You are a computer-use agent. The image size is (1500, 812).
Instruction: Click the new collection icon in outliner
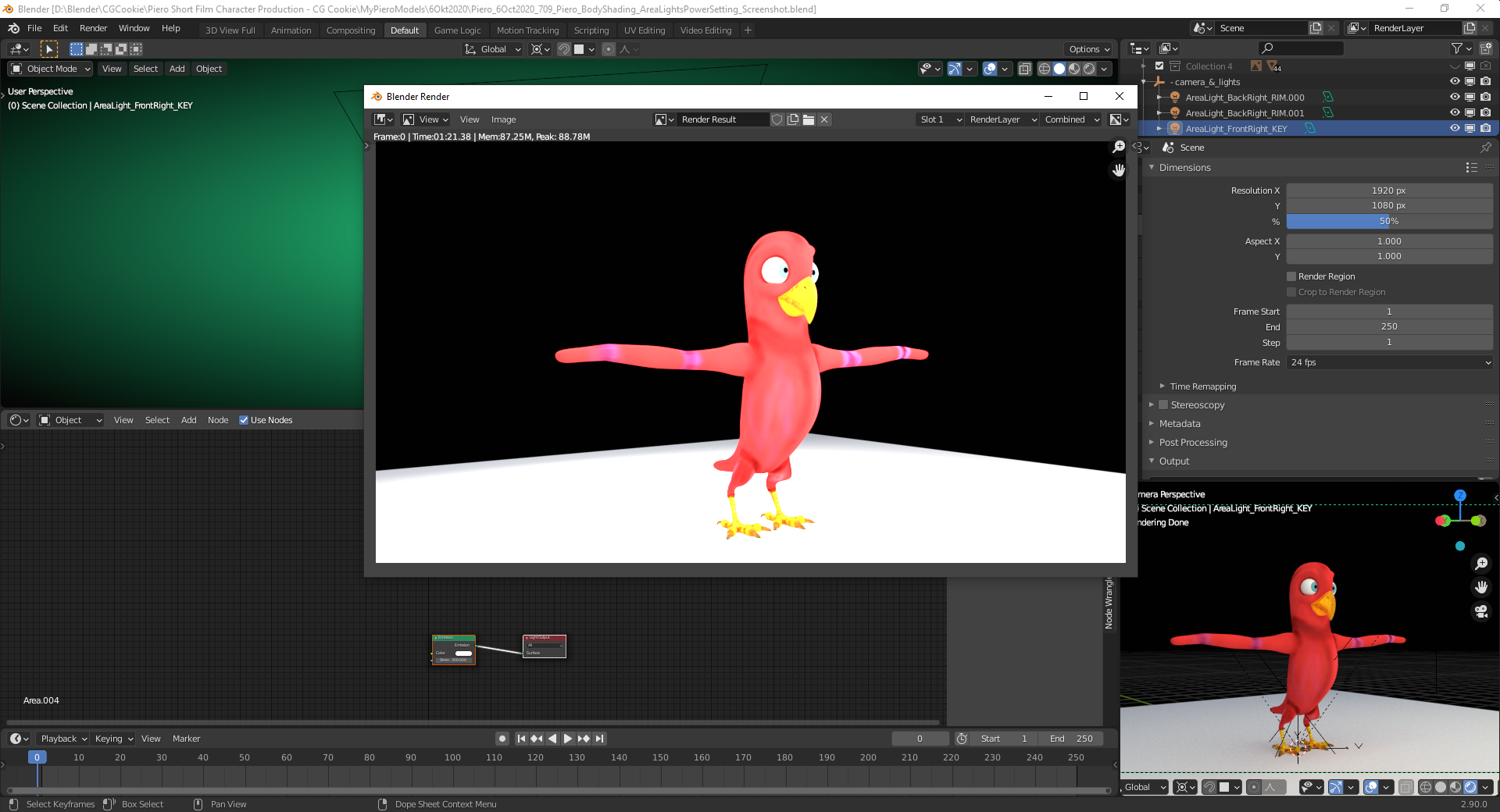tap(1486, 48)
